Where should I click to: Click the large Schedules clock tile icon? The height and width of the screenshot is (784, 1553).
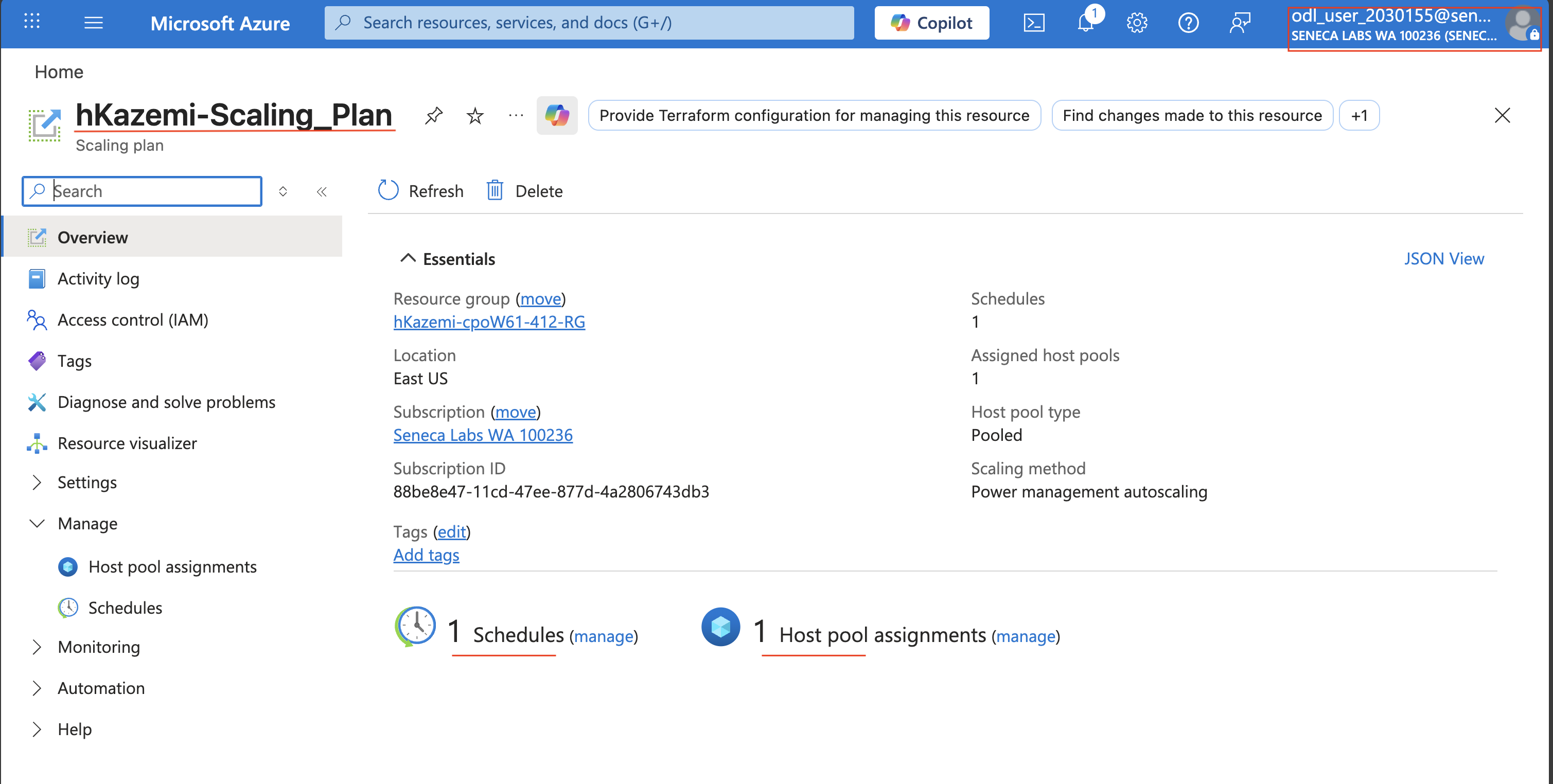point(415,627)
